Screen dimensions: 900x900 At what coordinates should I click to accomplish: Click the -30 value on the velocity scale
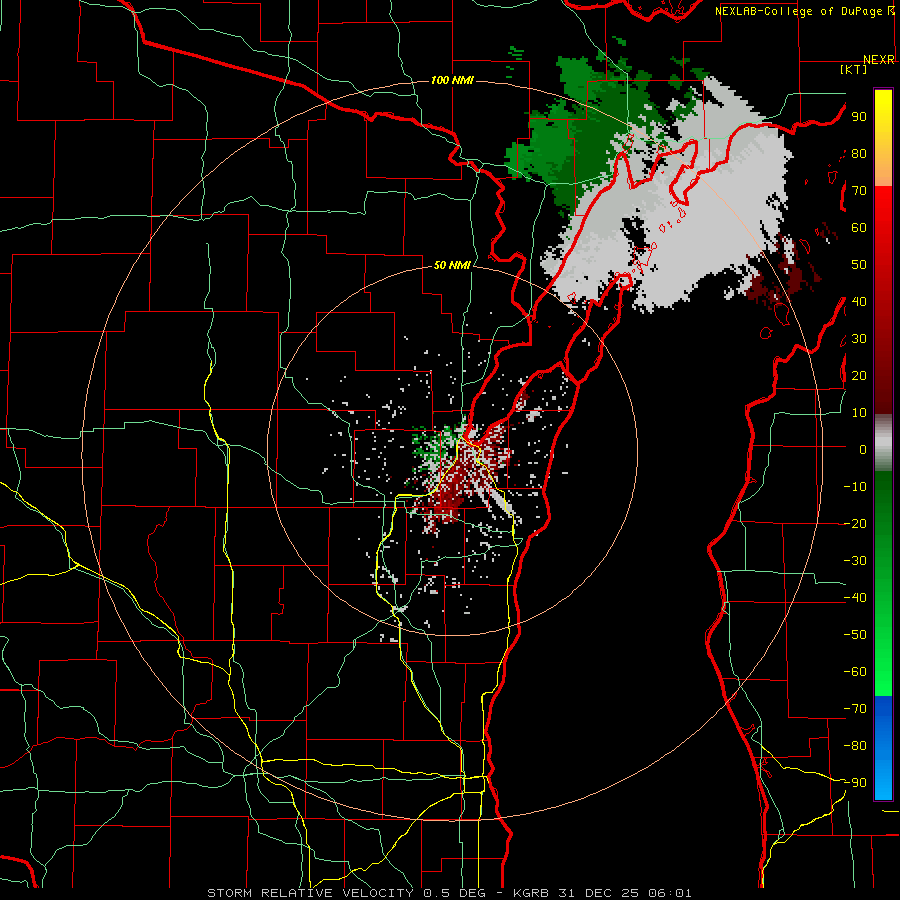[855, 561]
